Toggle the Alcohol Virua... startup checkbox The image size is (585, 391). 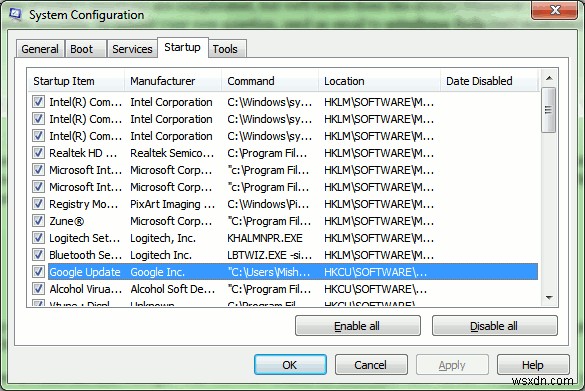(x=38, y=288)
